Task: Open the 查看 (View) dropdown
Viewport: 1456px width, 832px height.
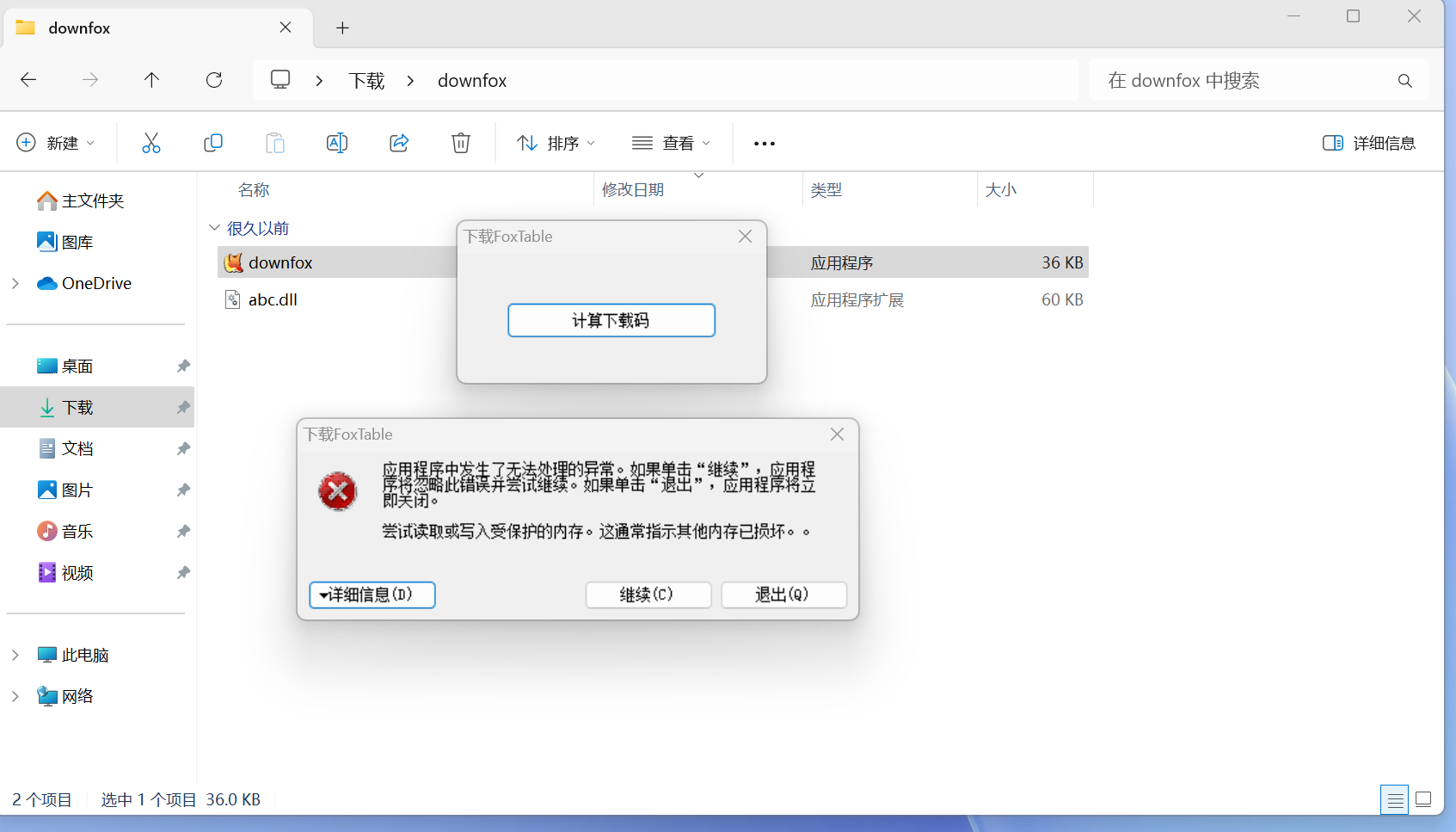Action: click(672, 143)
